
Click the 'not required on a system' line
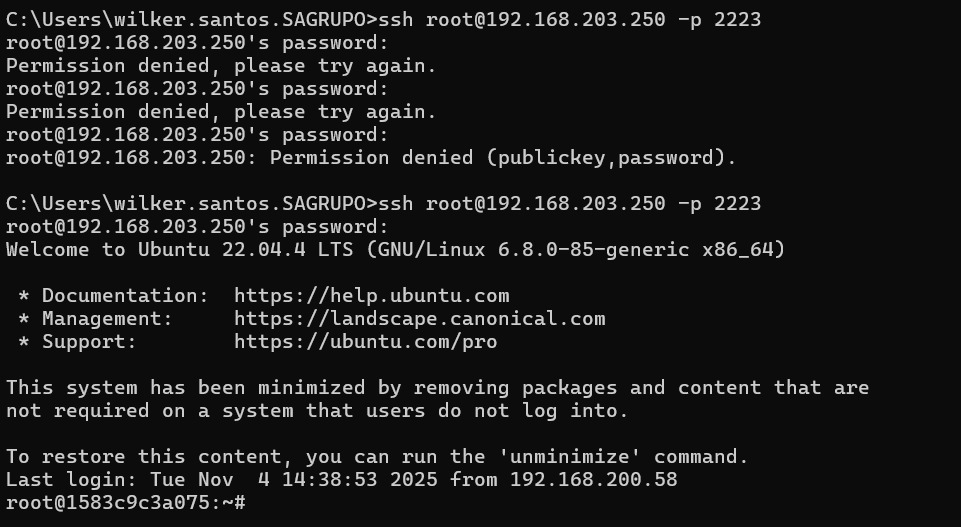tap(317, 411)
